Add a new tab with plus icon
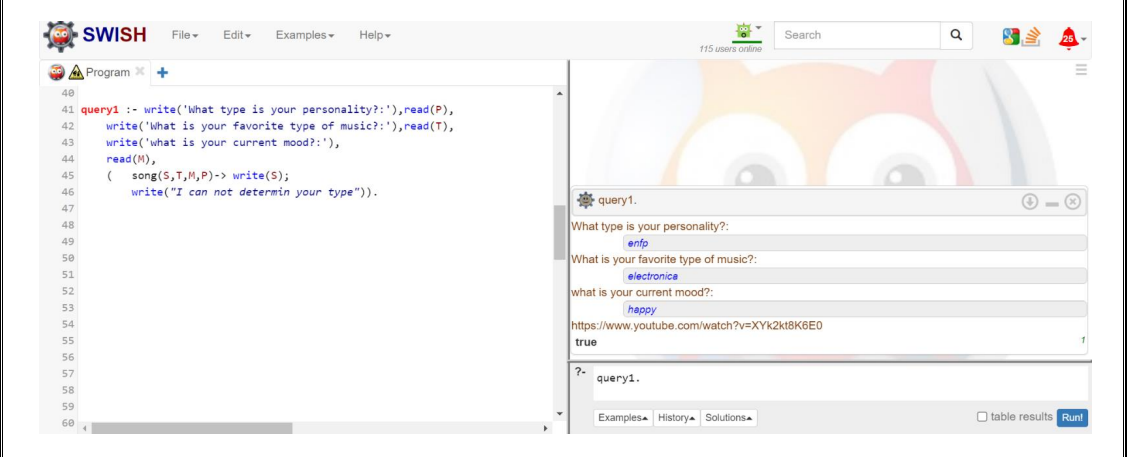The image size is (1132, 457). point(162,73)
